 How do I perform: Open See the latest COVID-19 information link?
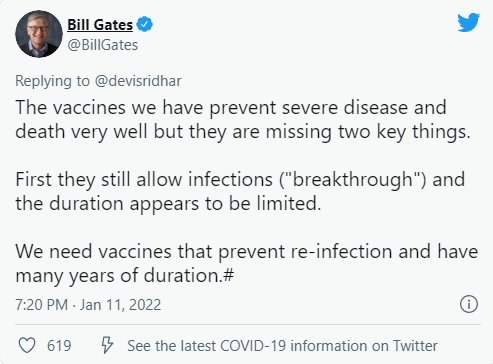pos(282,346)
